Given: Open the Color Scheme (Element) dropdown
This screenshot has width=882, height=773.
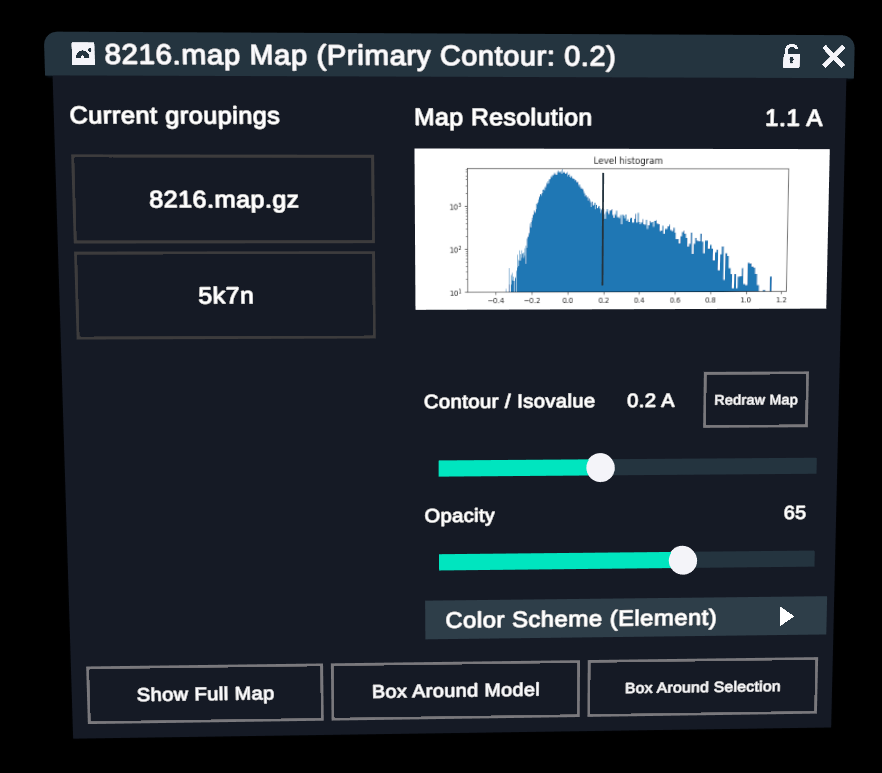Looking at the screenshot, I should [x=580, y=619].
